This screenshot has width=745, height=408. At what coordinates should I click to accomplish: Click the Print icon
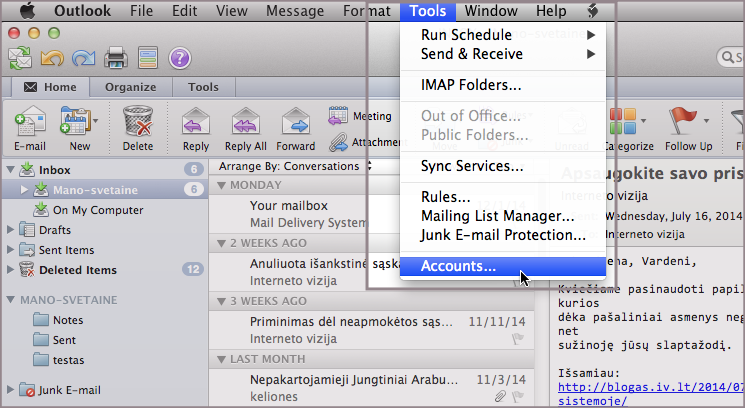115,57
